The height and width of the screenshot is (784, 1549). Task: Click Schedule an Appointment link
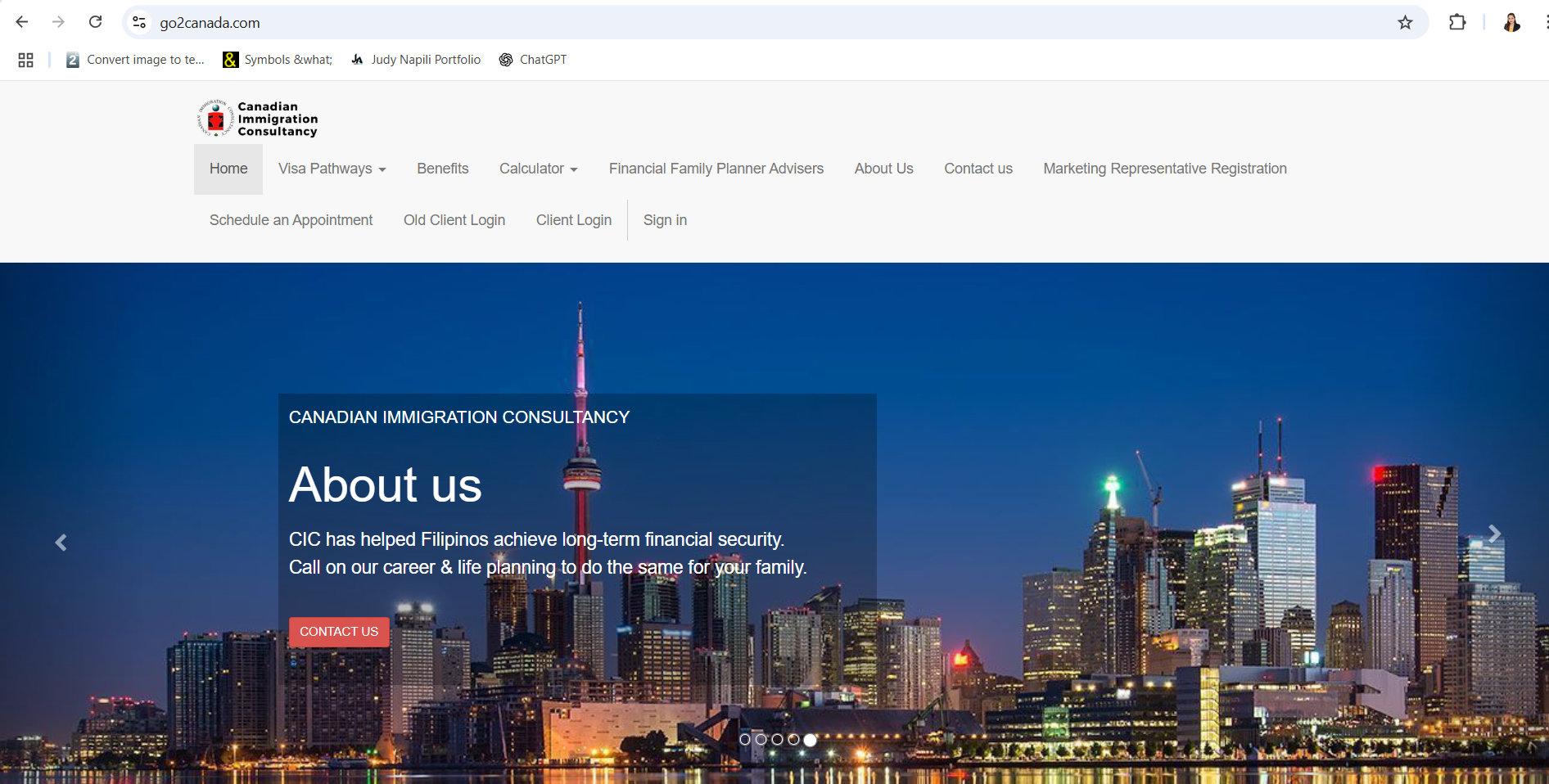click(291, 220)
